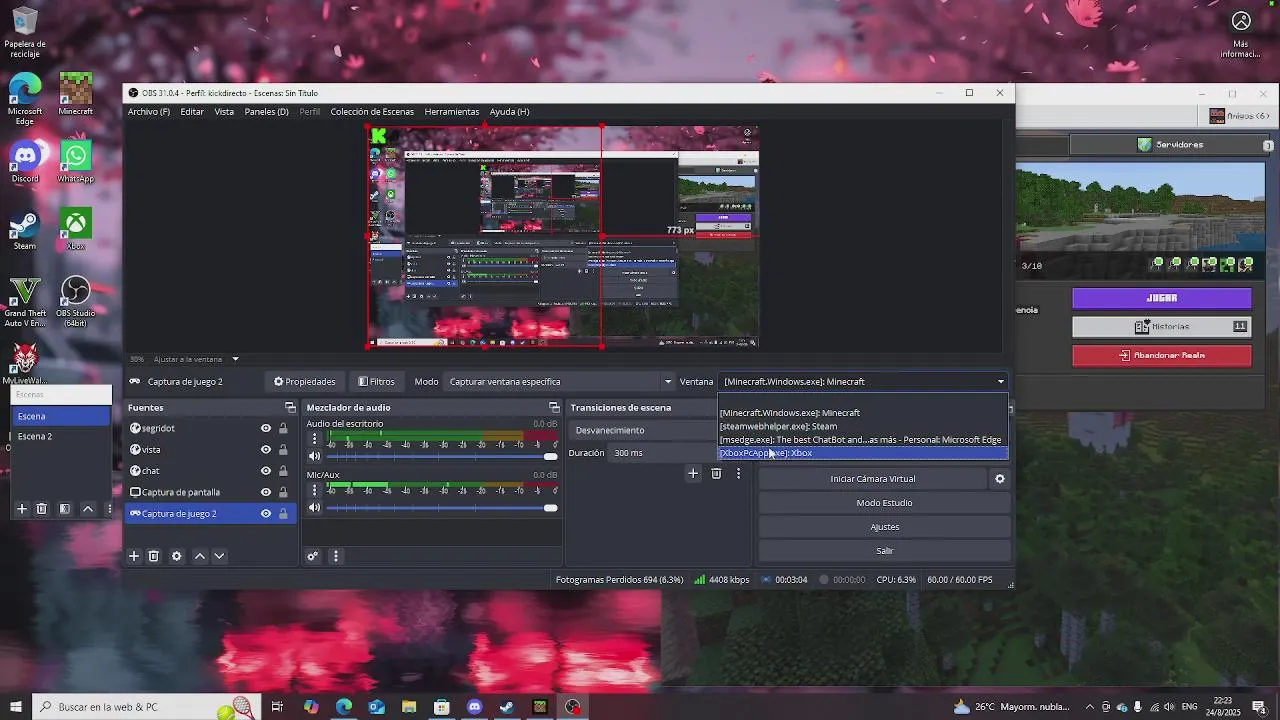Open audio mixer three-dot menu at bottom
Screen dimensions: 1280x720
(336, 556)
